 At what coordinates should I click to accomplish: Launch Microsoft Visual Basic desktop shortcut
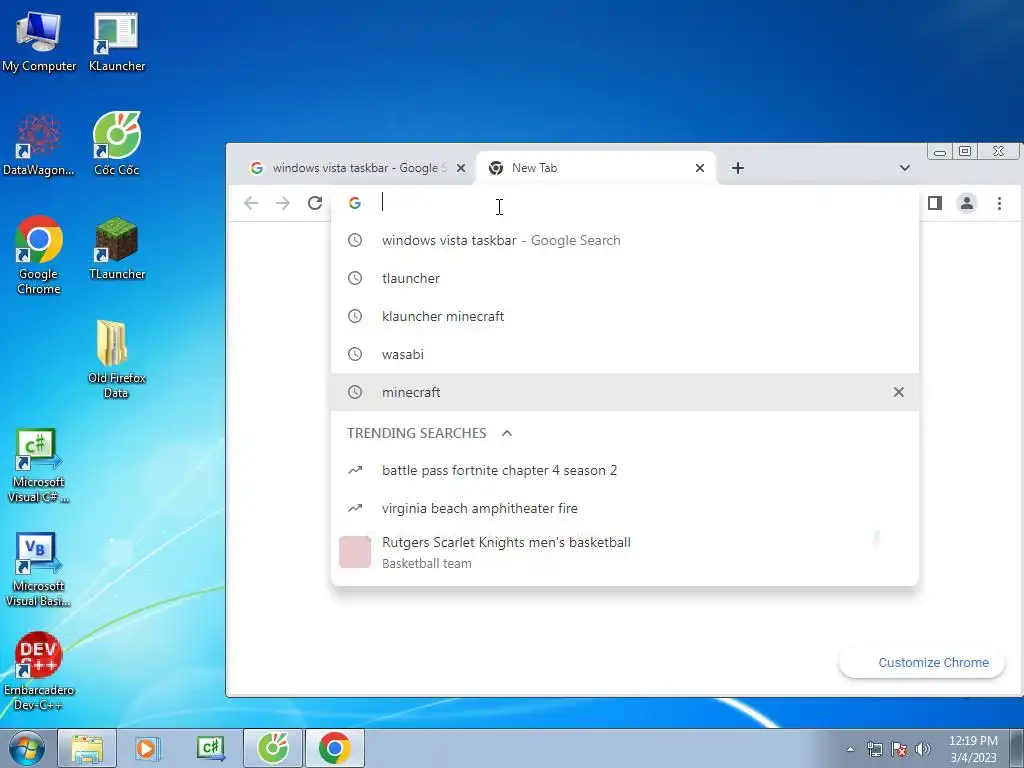click(x=39, y=569)
